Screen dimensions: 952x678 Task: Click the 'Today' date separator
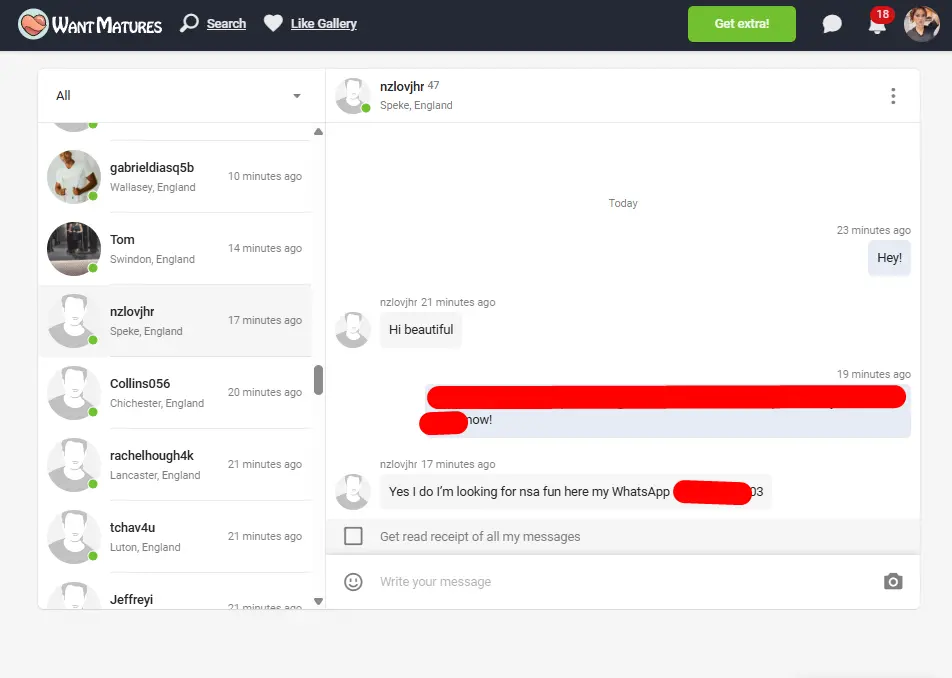click(623, 203)
